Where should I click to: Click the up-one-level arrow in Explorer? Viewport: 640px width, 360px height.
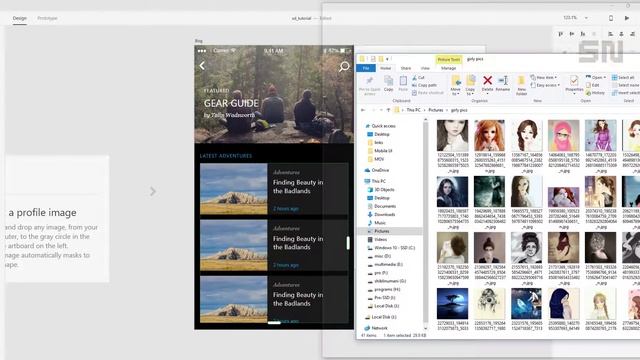388,110
